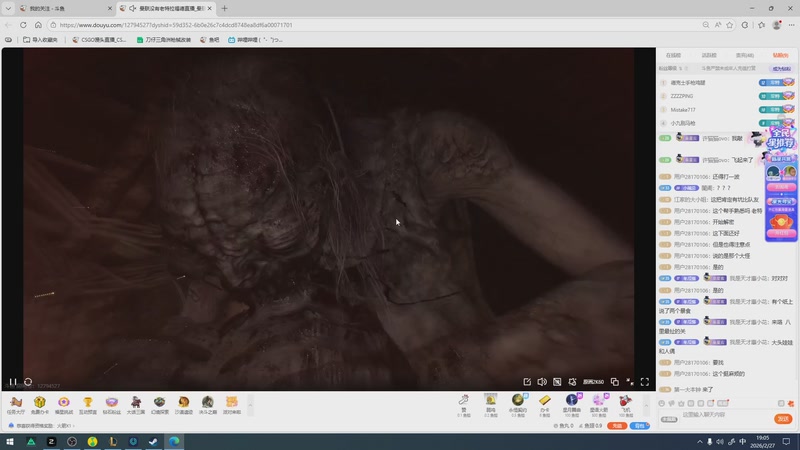Click the orange puzzle-piece icon beside the chat toolbar
Image resolution: width=800 pixels, height=450 pixels.
(791, 404)
